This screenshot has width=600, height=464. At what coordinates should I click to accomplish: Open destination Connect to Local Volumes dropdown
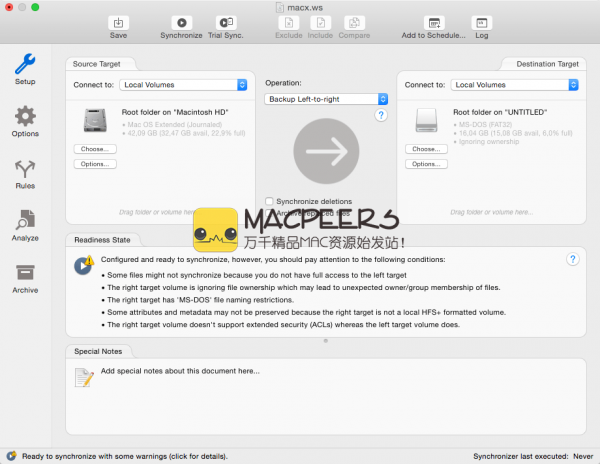click(x=515, y=85)
